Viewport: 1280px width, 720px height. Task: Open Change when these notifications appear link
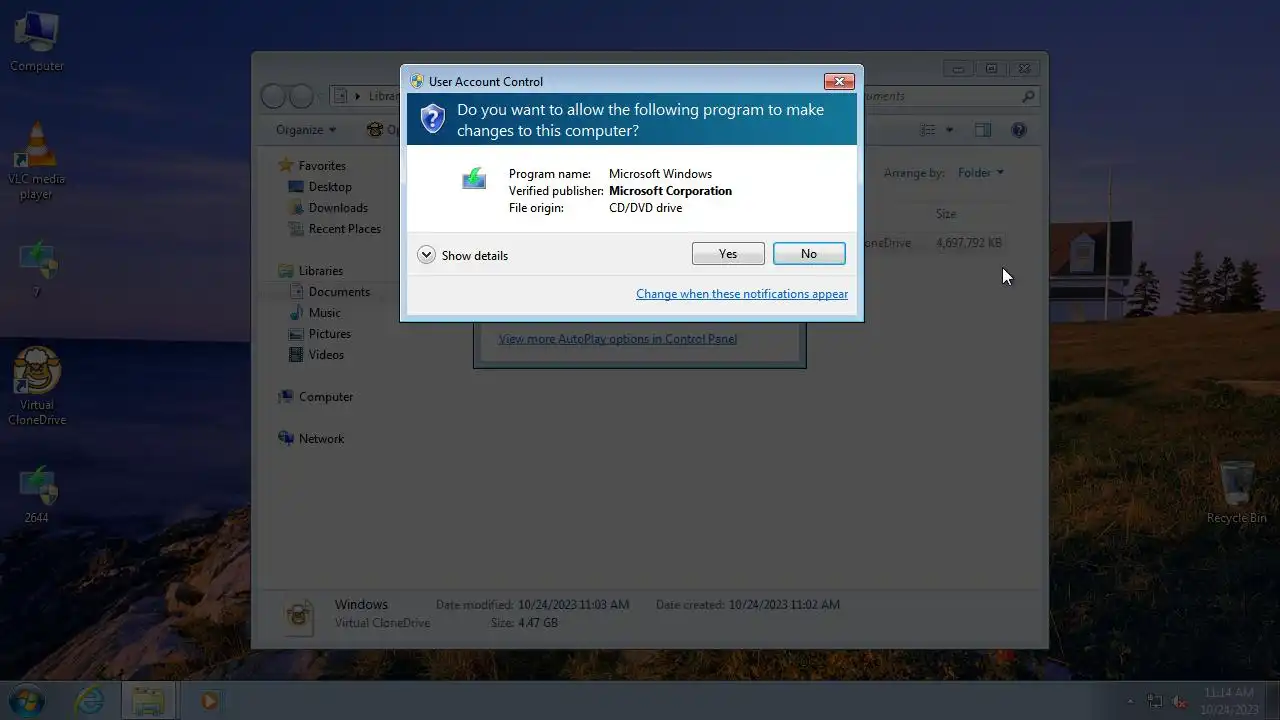(x=742, y=294)
